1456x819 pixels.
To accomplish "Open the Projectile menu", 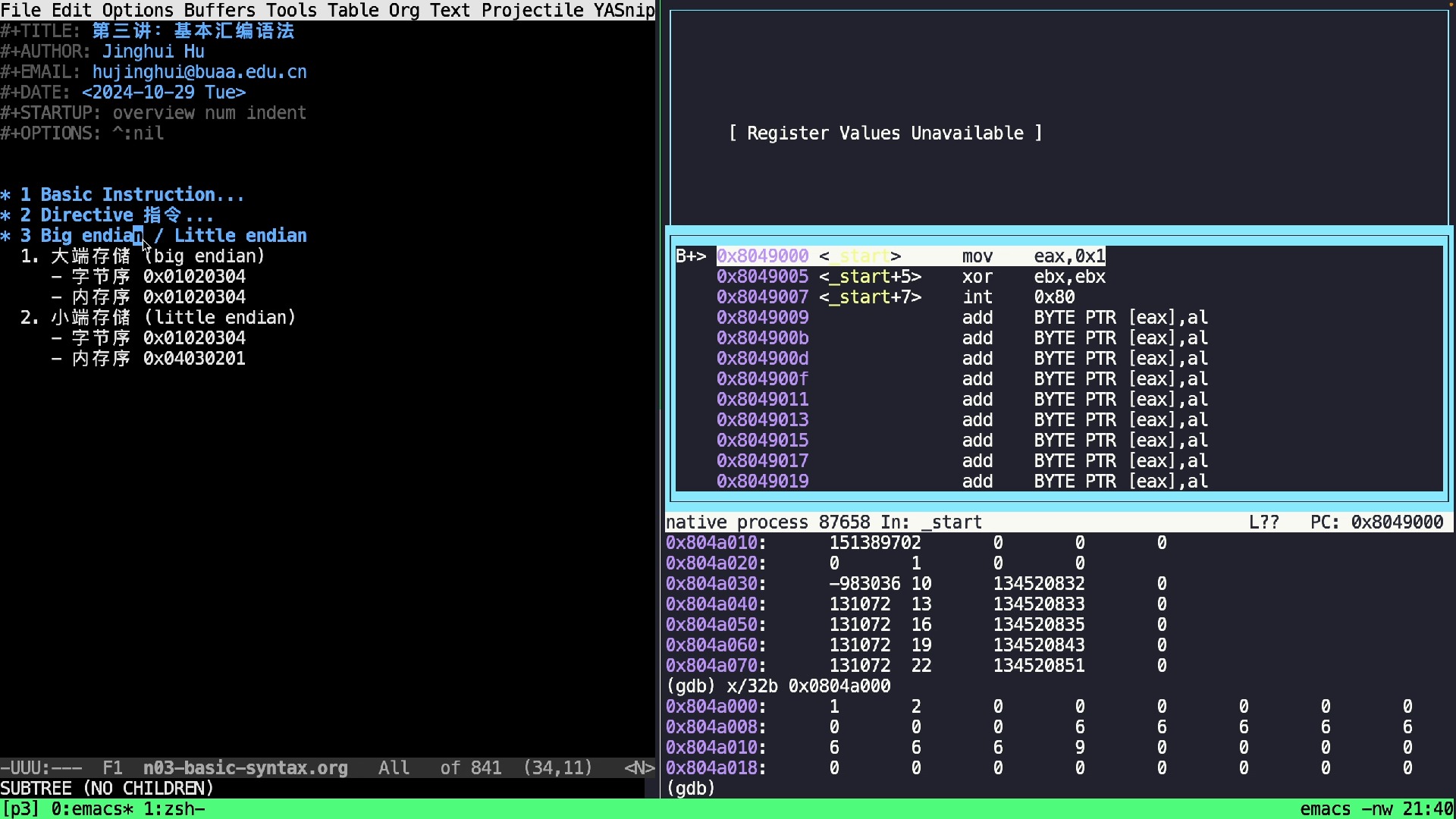I will point(532,10).
